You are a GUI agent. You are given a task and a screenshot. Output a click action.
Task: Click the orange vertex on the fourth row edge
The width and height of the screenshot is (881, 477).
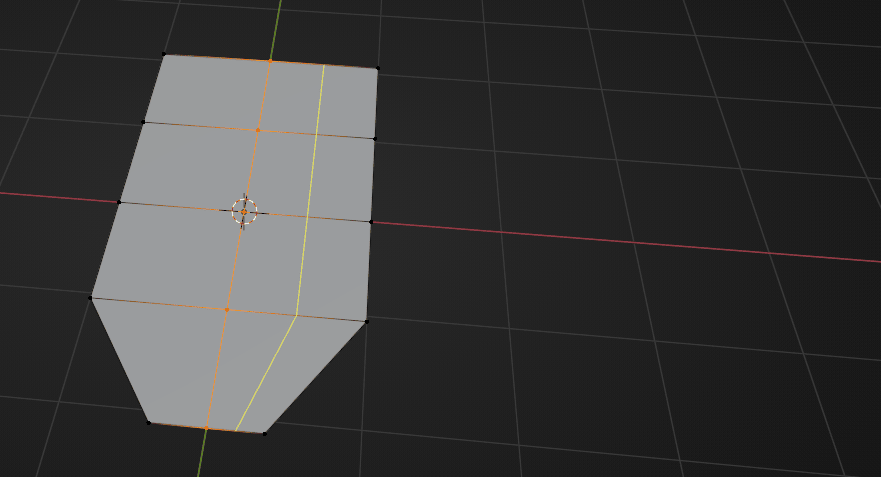pos(227,310)
